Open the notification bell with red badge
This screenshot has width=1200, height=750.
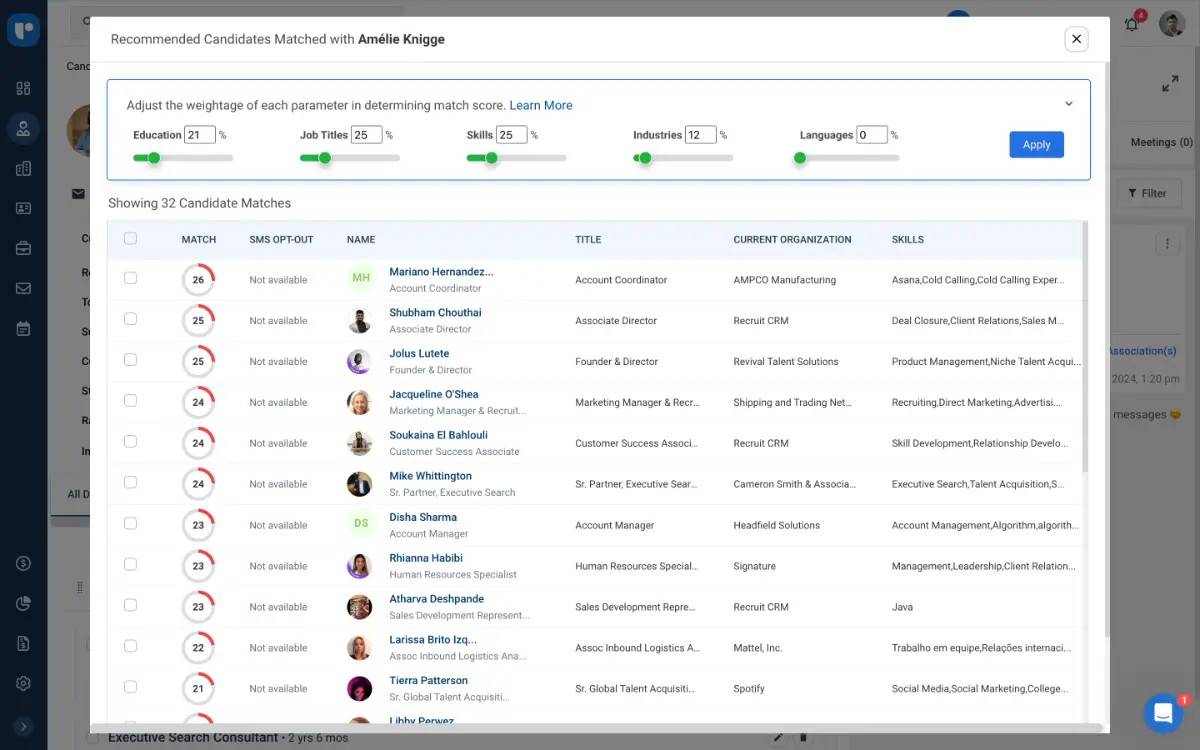point(1131,22)
